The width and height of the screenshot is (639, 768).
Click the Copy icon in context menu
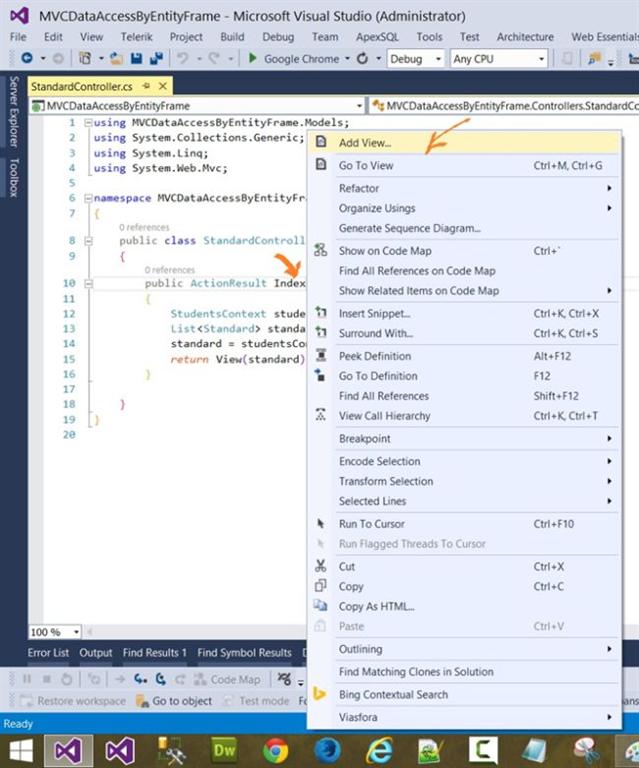click(321, 586)
